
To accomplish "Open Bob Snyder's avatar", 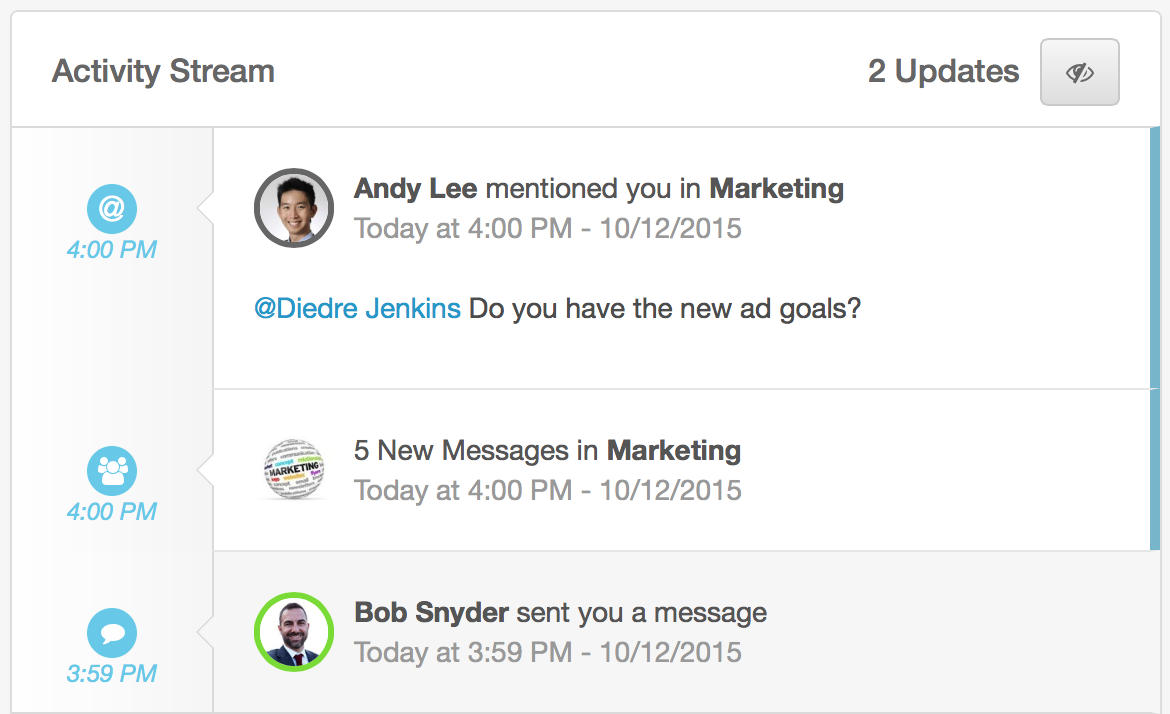I will (294, 631).
